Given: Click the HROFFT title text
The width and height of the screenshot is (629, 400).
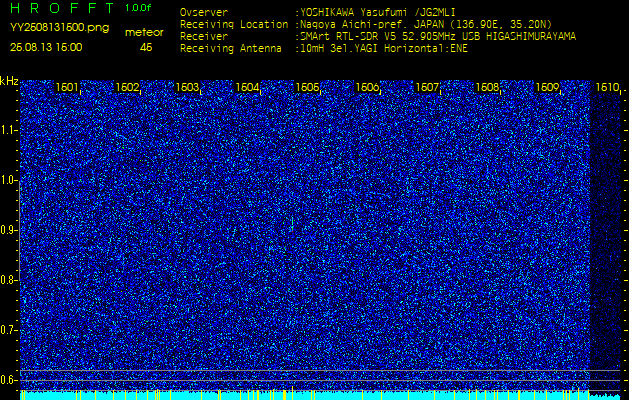Looking at the screenshot, I should (62, 8).
